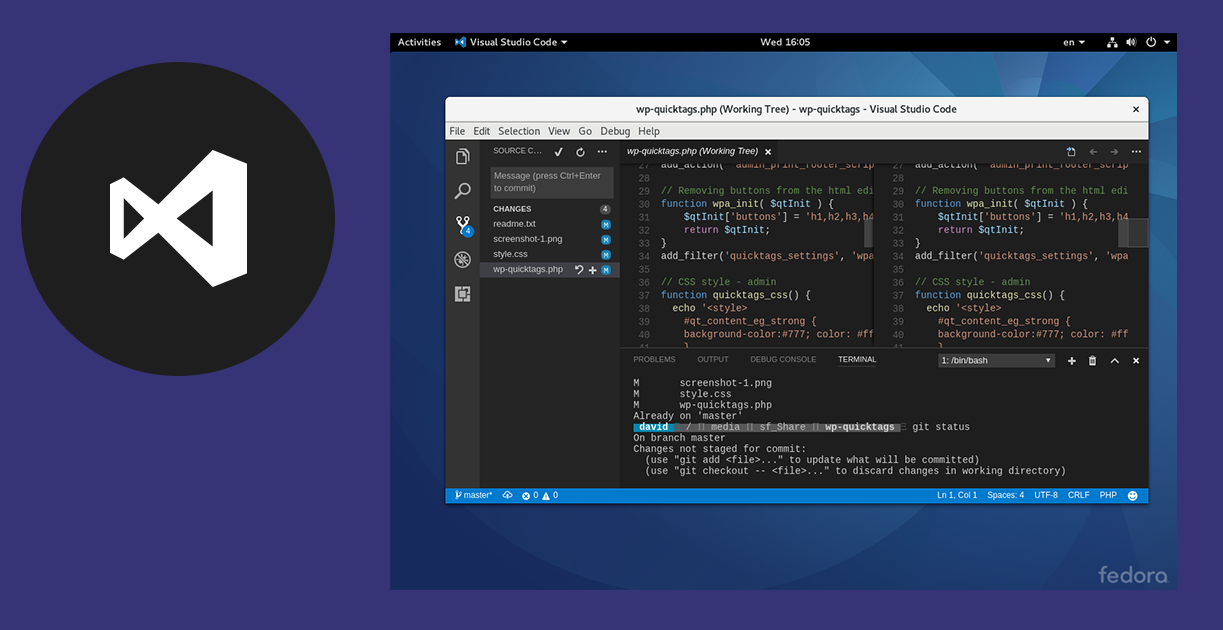1223x630 pixels.
Task: Click the commit message input field
Action: click(552, 182)
